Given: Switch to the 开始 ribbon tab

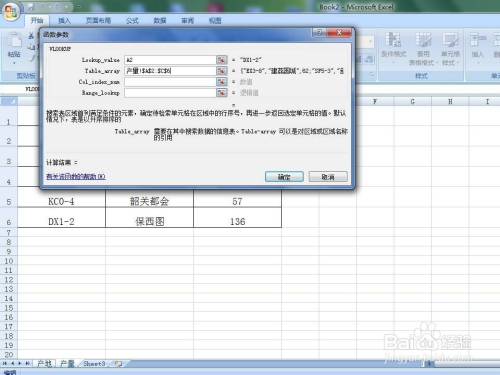Looking at the screenshot, I should 37,21.
